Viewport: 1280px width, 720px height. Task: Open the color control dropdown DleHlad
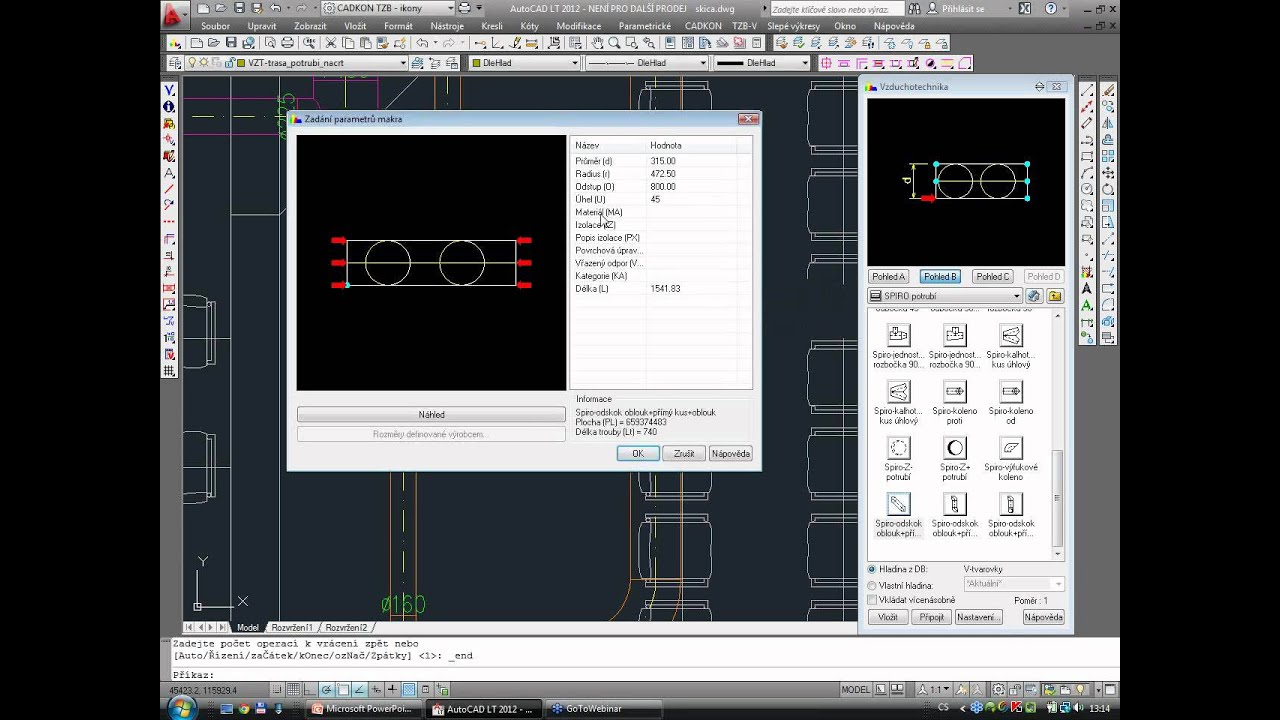pos(525,63)
